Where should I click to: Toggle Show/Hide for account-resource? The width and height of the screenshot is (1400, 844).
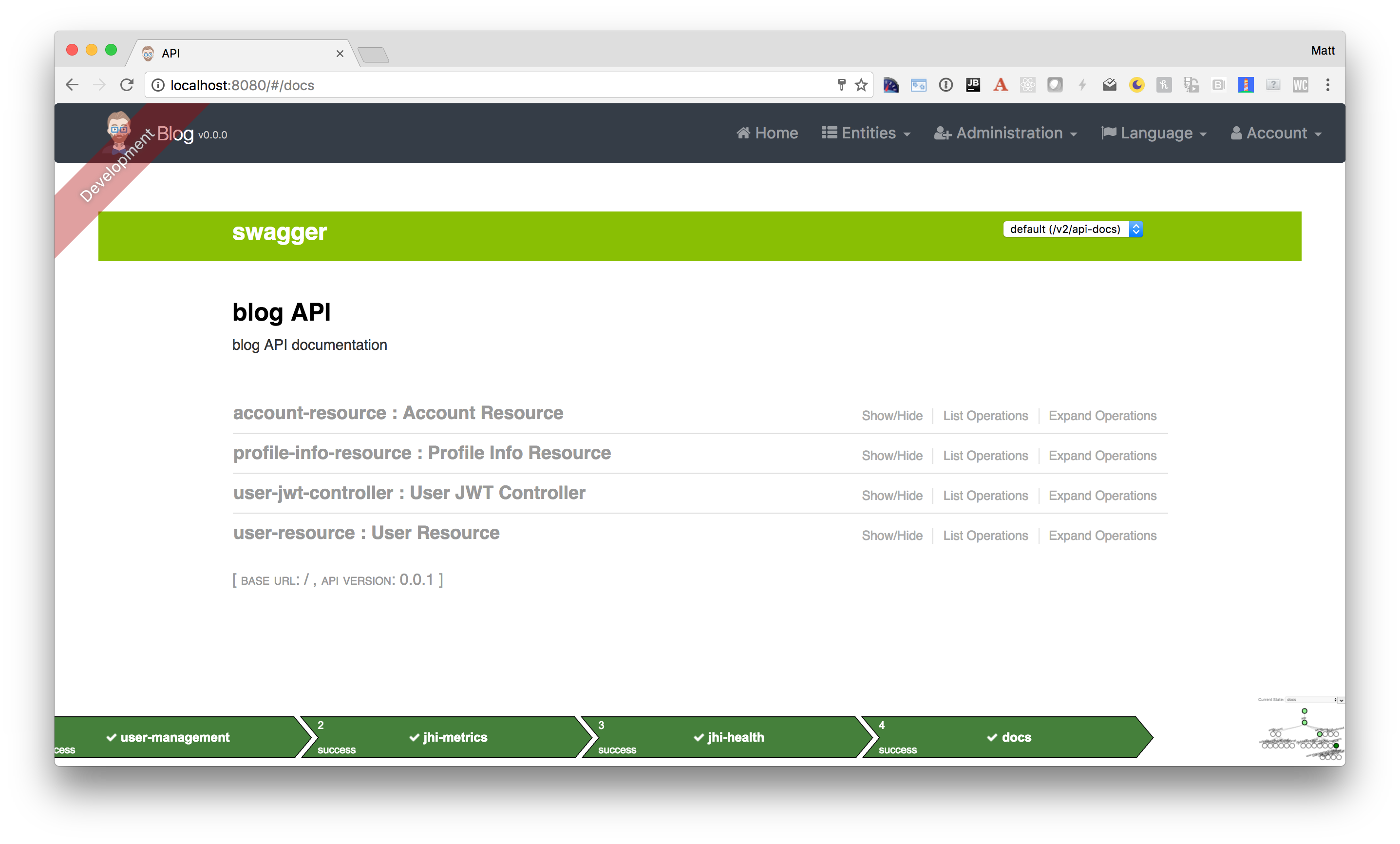pos(891,416)
